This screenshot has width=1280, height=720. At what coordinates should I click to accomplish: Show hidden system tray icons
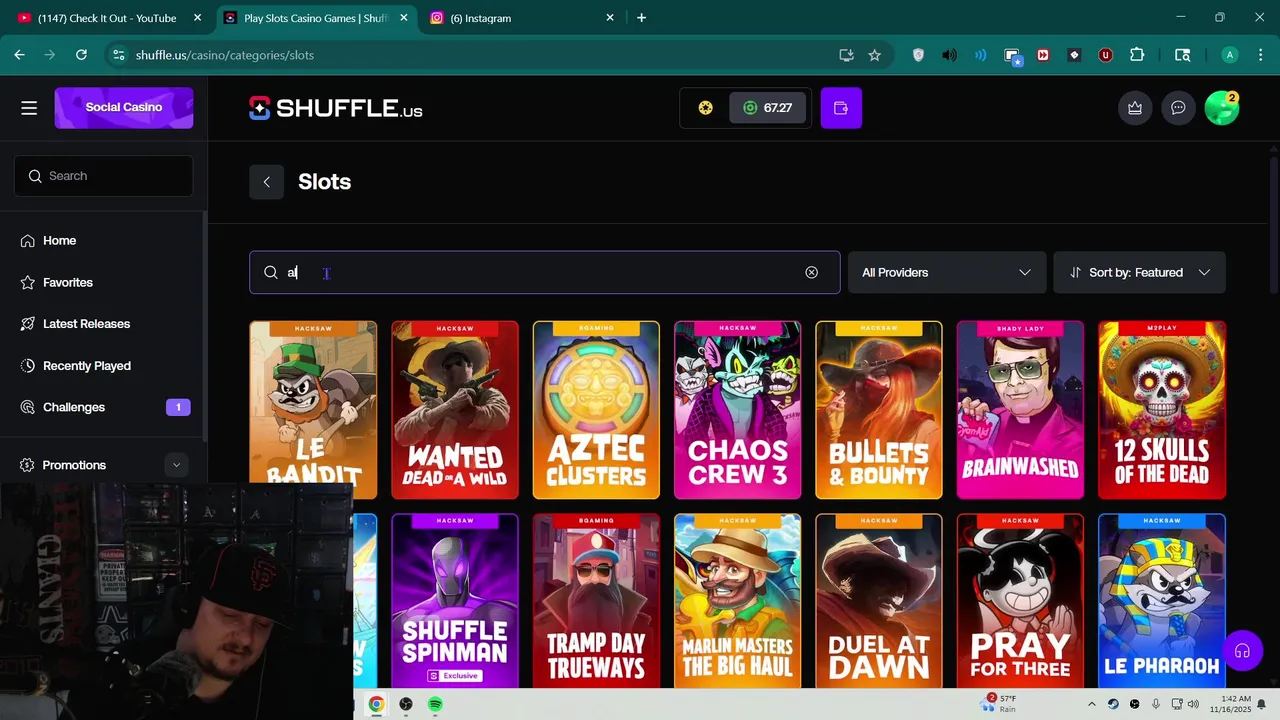point(1091,704)
